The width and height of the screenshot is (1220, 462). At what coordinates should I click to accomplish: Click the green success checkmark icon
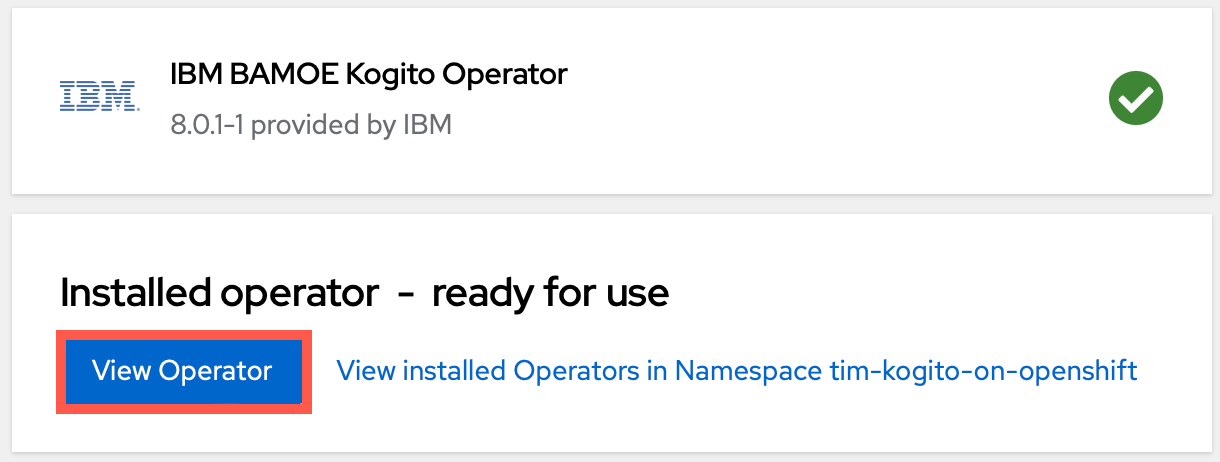[1137, 99]
